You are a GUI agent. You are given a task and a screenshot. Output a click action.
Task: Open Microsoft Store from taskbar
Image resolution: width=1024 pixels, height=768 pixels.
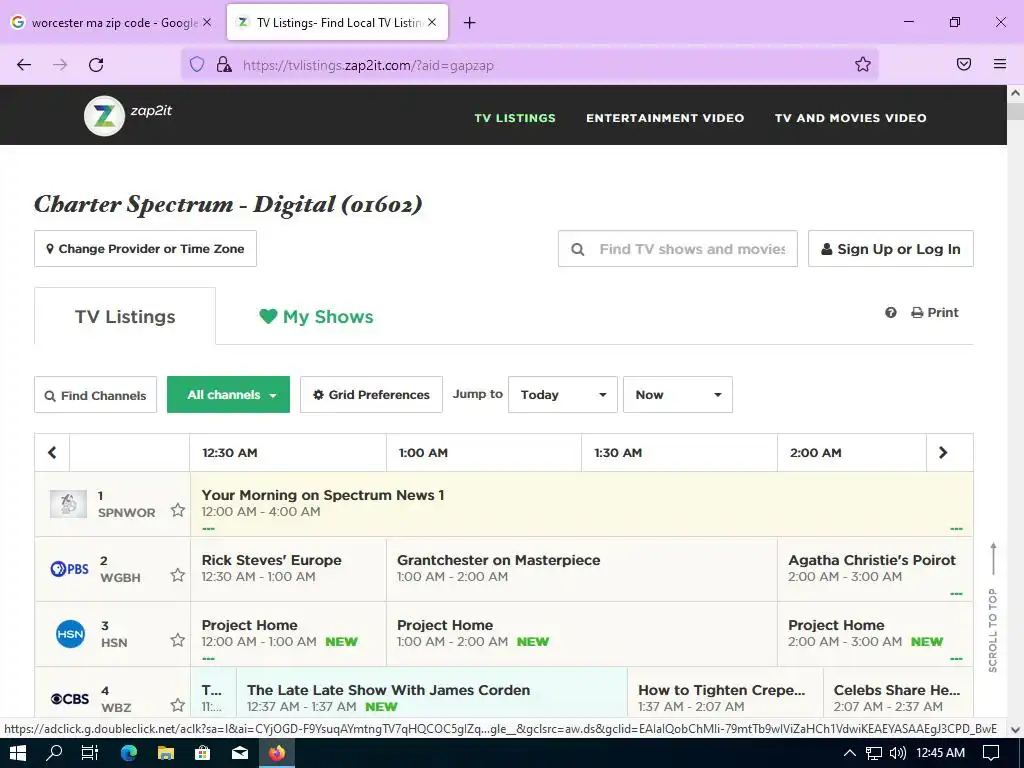tap(202, 753)
